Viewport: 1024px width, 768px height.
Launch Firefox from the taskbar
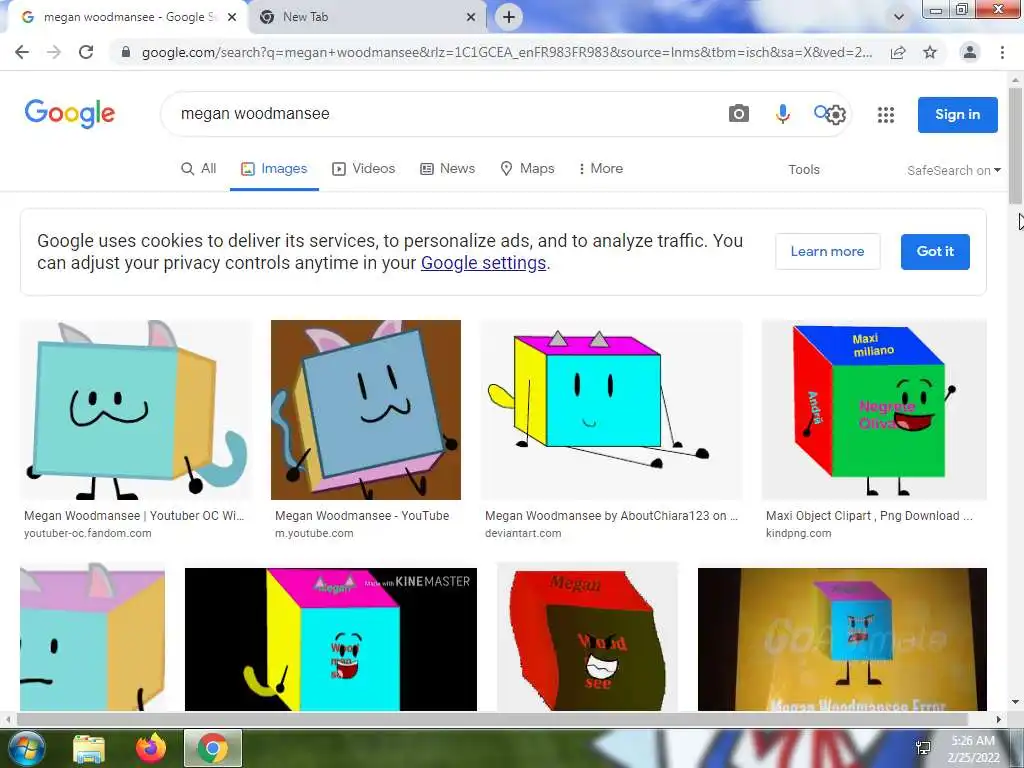[151, 748]
